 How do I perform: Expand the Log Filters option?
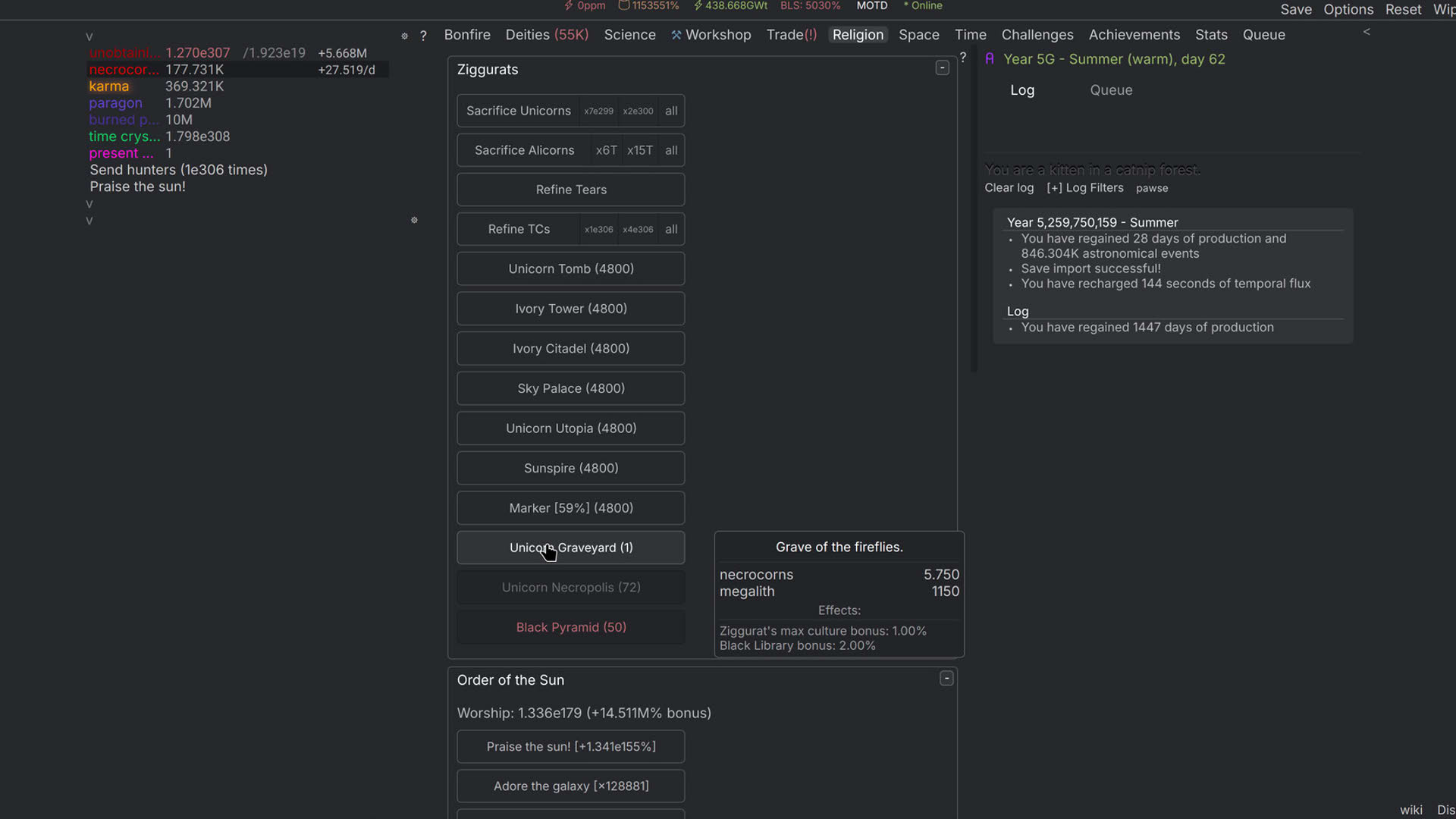(x=1085, y=188)
